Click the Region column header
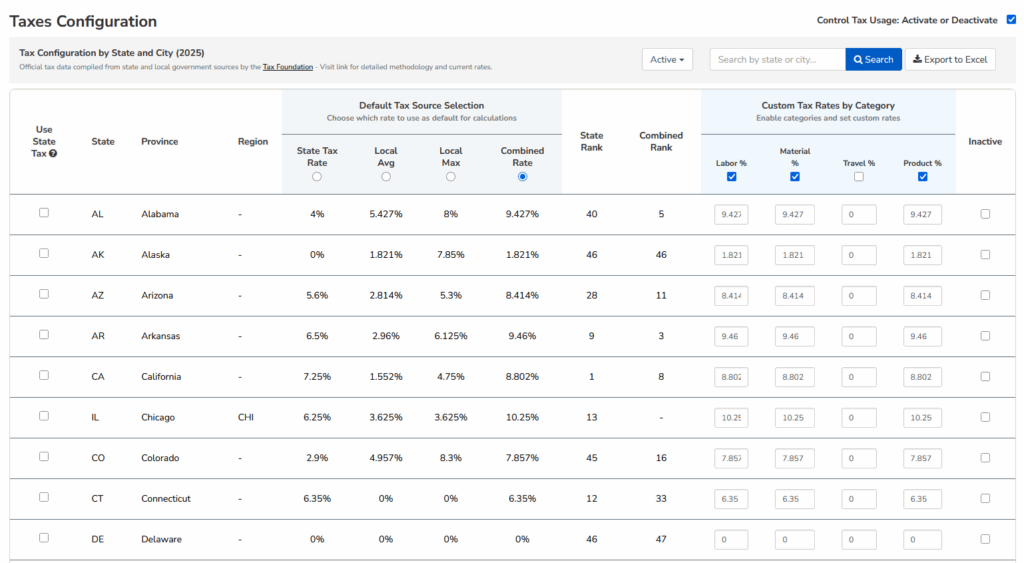This screenshot has width=1024, height=563. click(253, 141)
